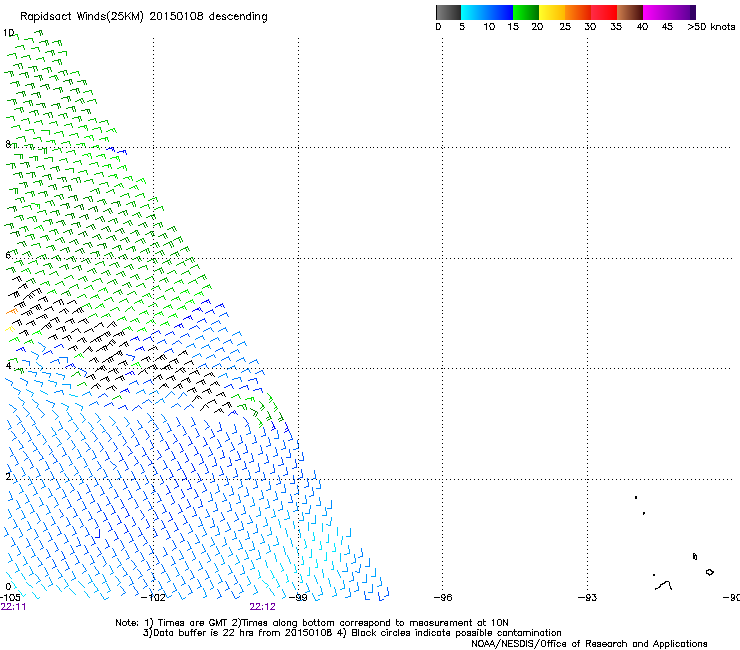Click the cyan-blue 5-15 knots color band
The image size is (740, 650).
(487, 12)
